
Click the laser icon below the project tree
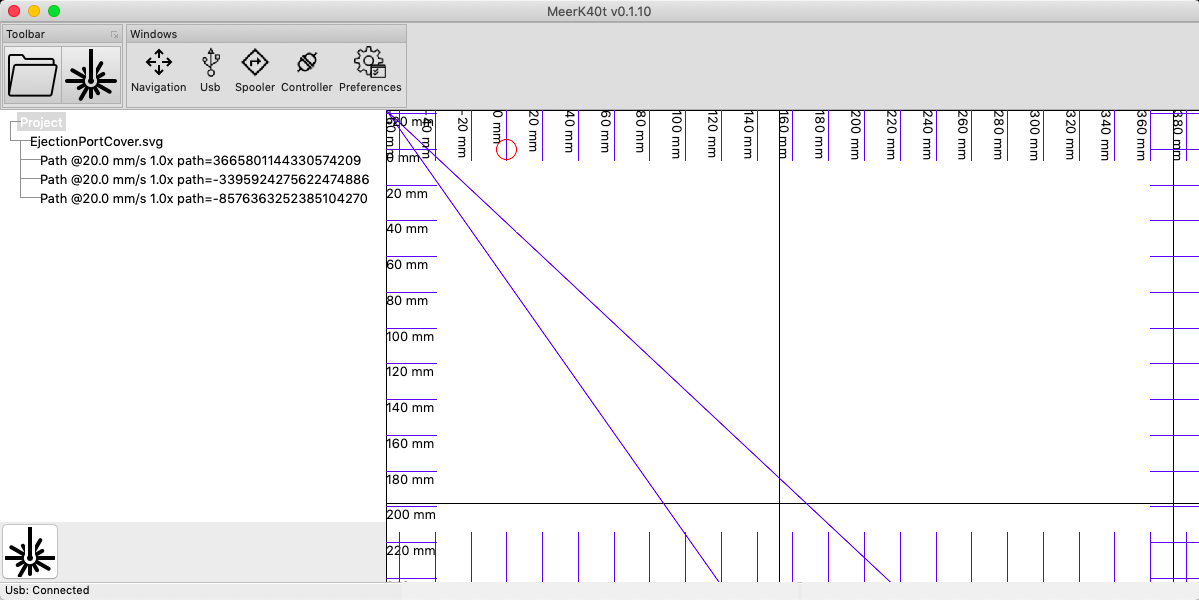(x=30, y=552)
